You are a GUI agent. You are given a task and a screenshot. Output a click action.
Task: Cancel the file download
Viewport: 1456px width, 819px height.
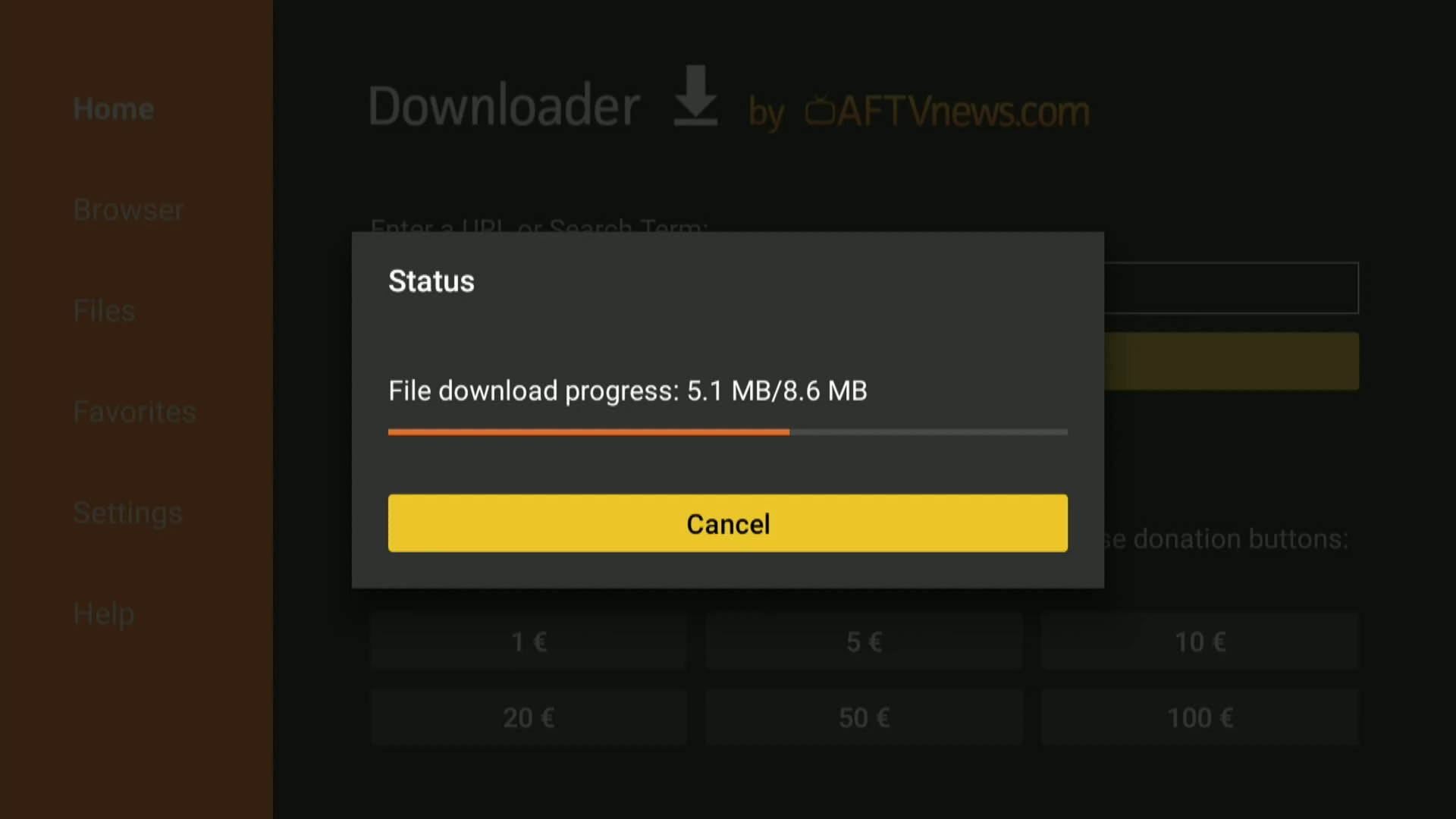[x=728, y=523]
